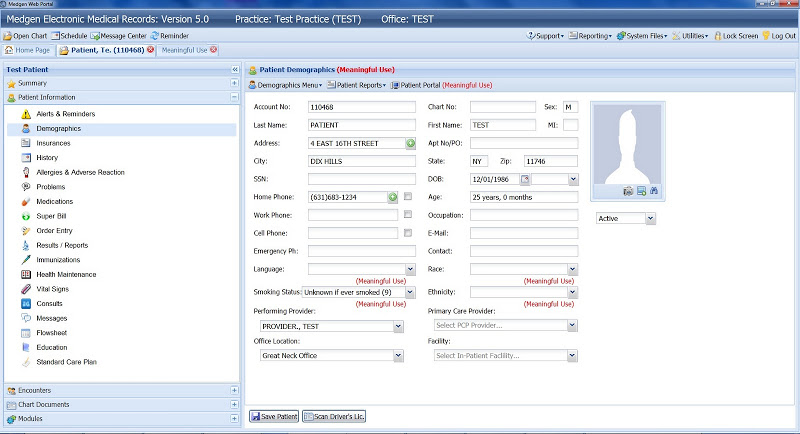Expand the Chart Documents section
The height and width of the screenshot is (434, 800).
pyautogui.click(x=234, y=404)
